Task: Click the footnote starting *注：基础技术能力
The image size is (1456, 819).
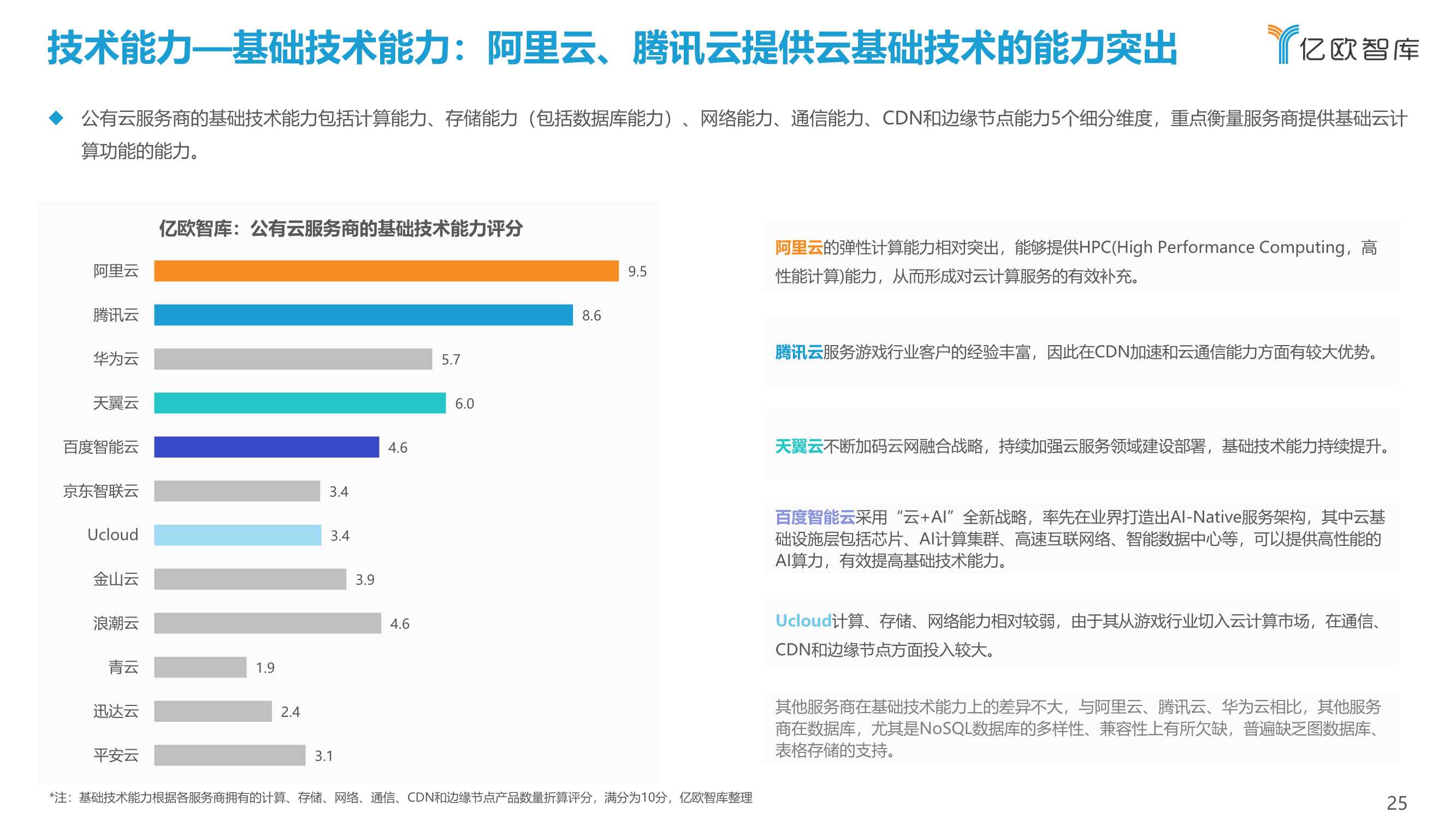Action: point(401,798)
